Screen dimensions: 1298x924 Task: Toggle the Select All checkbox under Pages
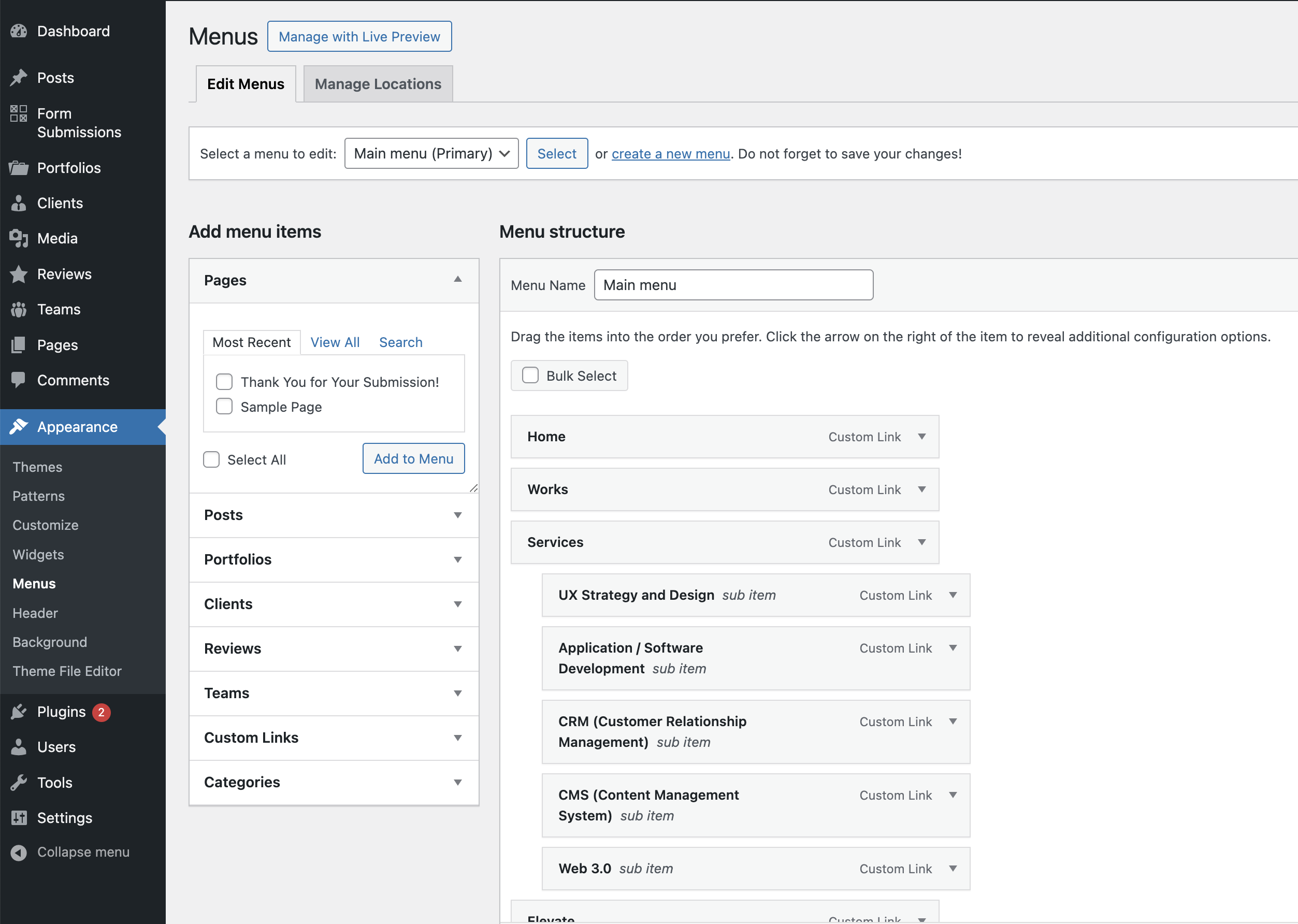tap(211, 459)
